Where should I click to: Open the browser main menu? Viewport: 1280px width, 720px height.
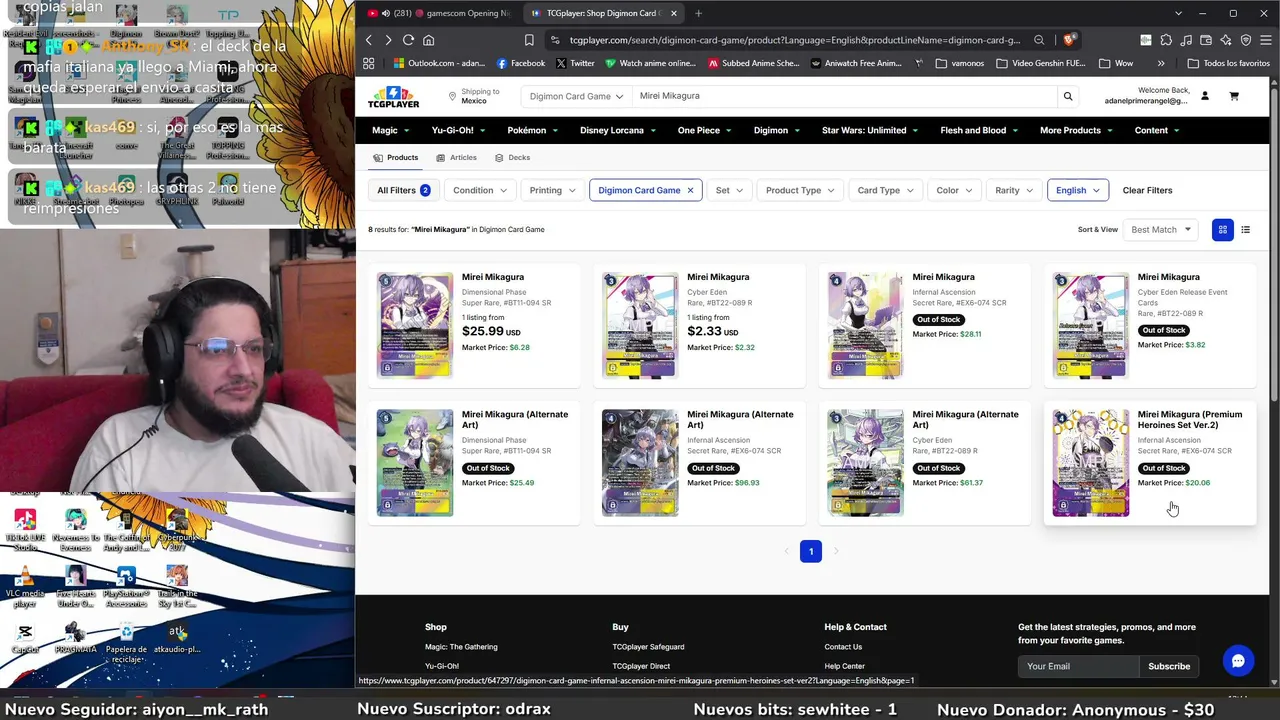pyautogui.click(x=1265, y=40)
